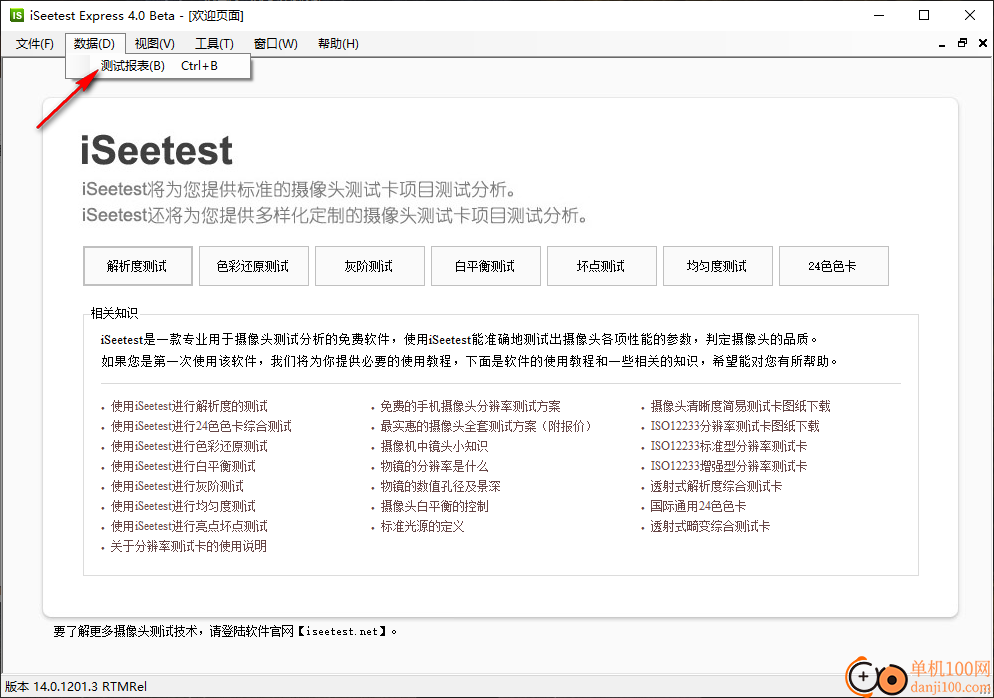Open link ISO12233分辨率测试卡图纸下载
This screenshot has width=994, height=698.
click(x=735, y=427)
